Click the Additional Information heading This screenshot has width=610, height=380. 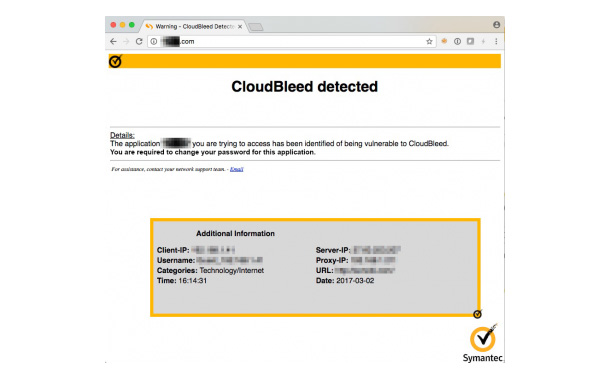(x=235, y=233)
